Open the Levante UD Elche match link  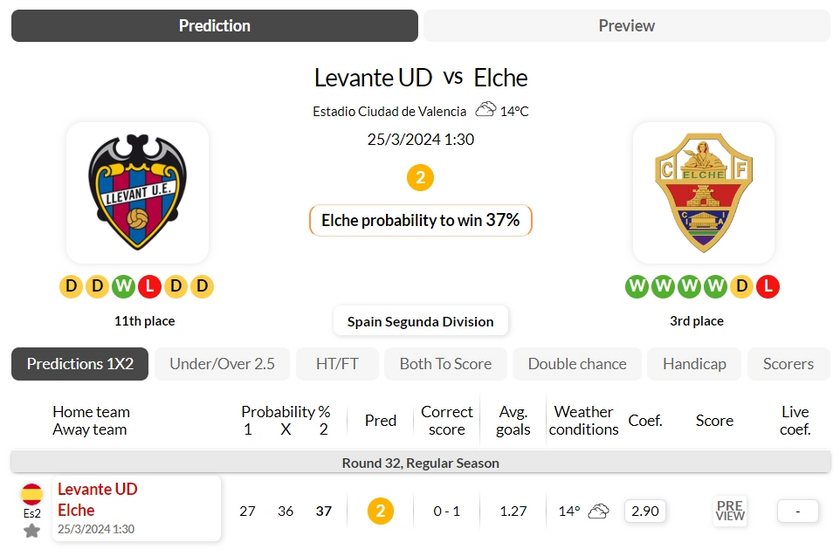(x=137, y=508)
